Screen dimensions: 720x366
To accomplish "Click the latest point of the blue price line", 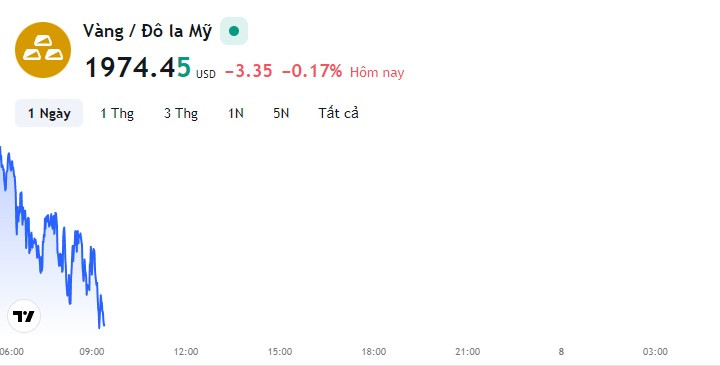I will [x=104, y=326].
